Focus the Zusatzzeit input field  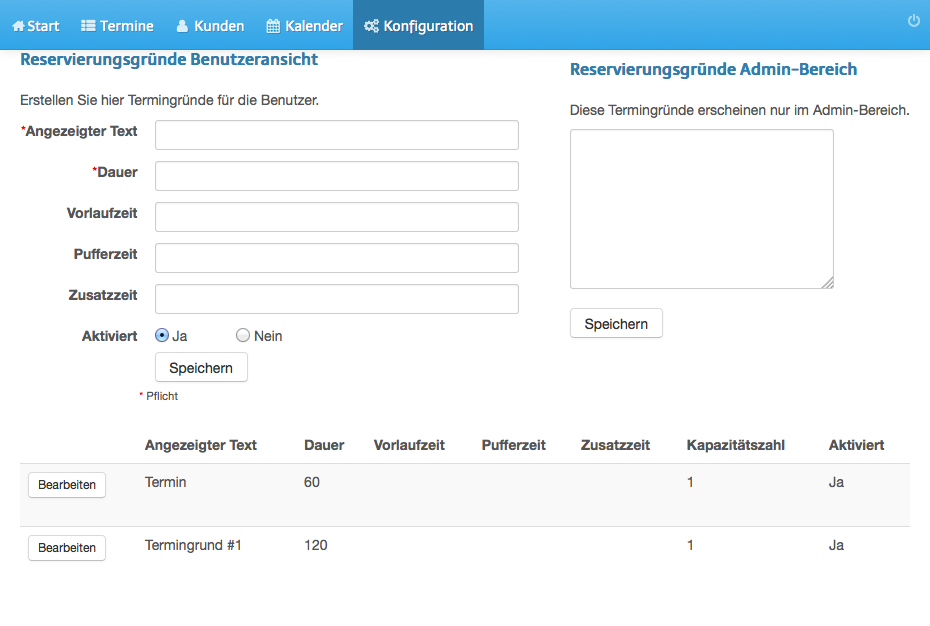[337, 299]
